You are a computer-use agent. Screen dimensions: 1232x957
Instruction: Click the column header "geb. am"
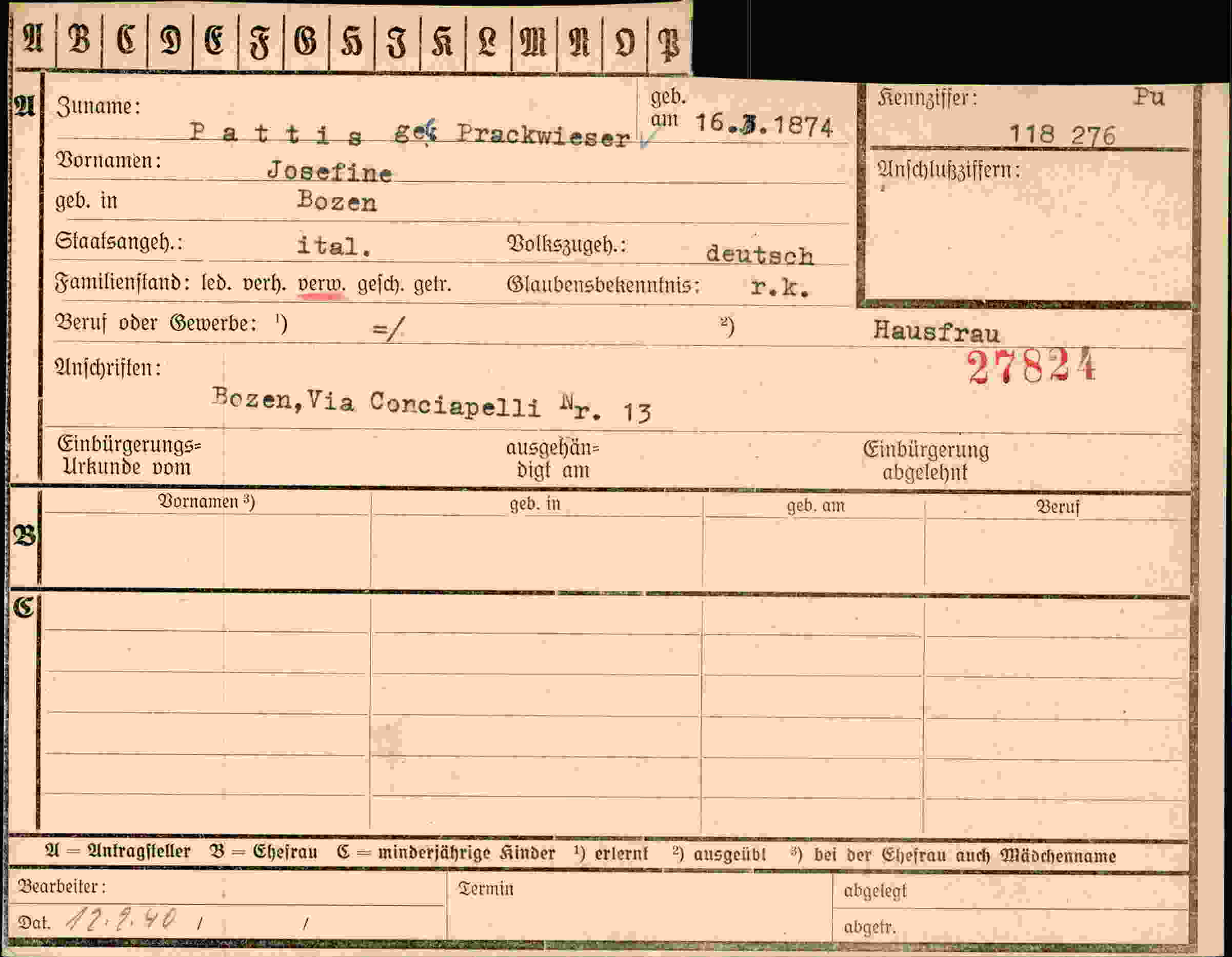(x=816, y=505)
